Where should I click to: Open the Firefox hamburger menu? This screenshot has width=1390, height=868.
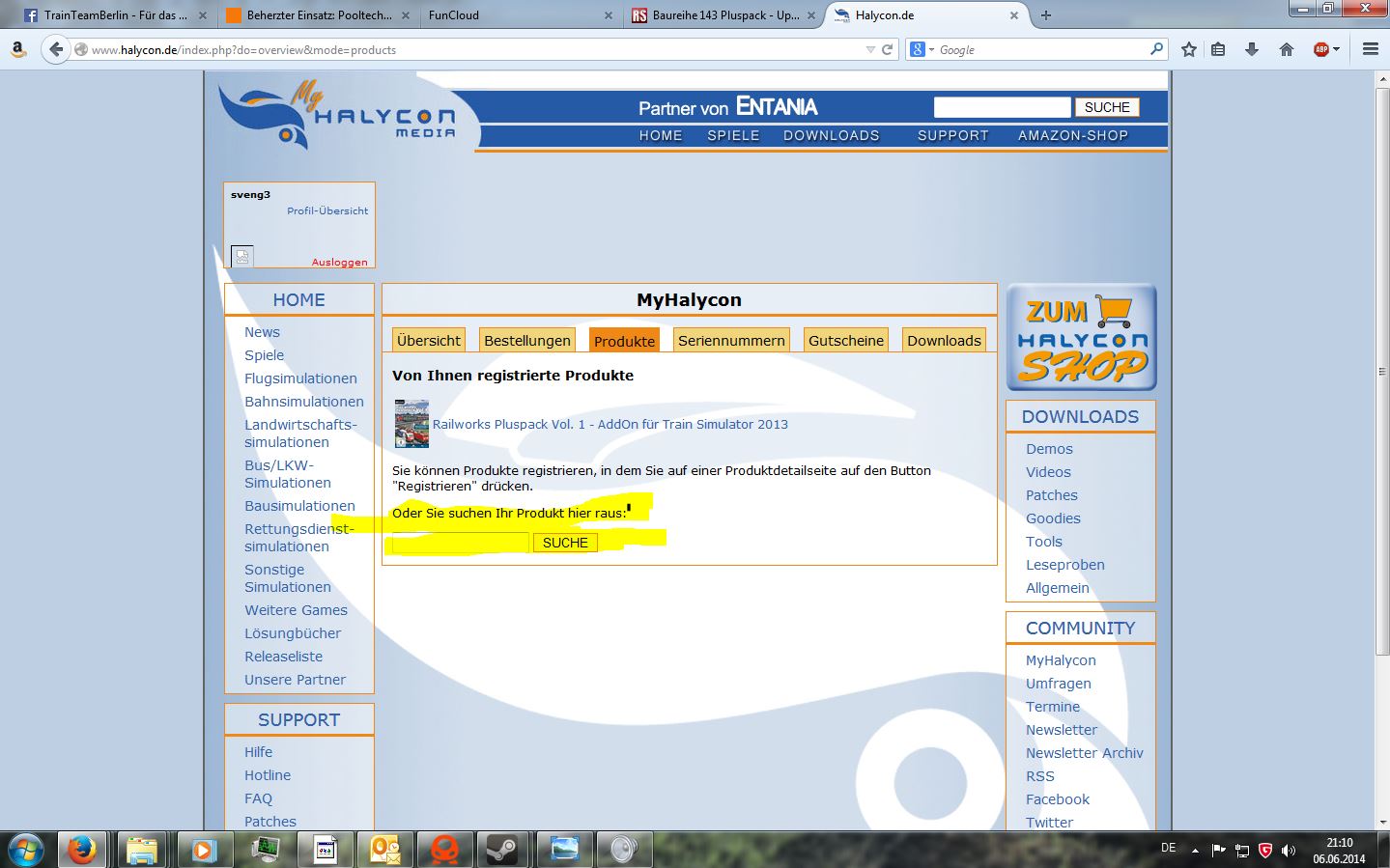[1371, 49]
